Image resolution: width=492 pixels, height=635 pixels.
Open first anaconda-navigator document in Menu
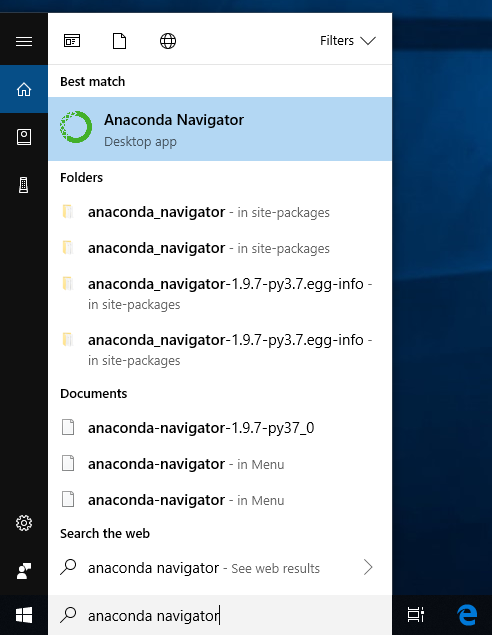[220, 464]
